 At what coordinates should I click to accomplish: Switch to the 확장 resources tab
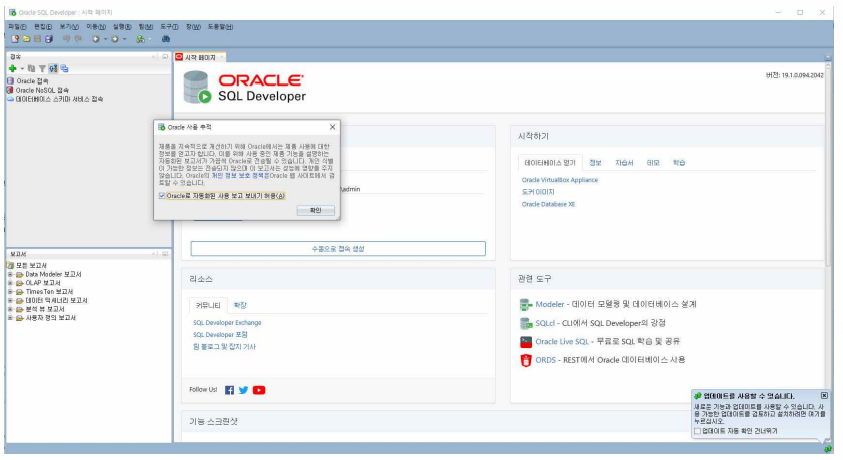240,305
